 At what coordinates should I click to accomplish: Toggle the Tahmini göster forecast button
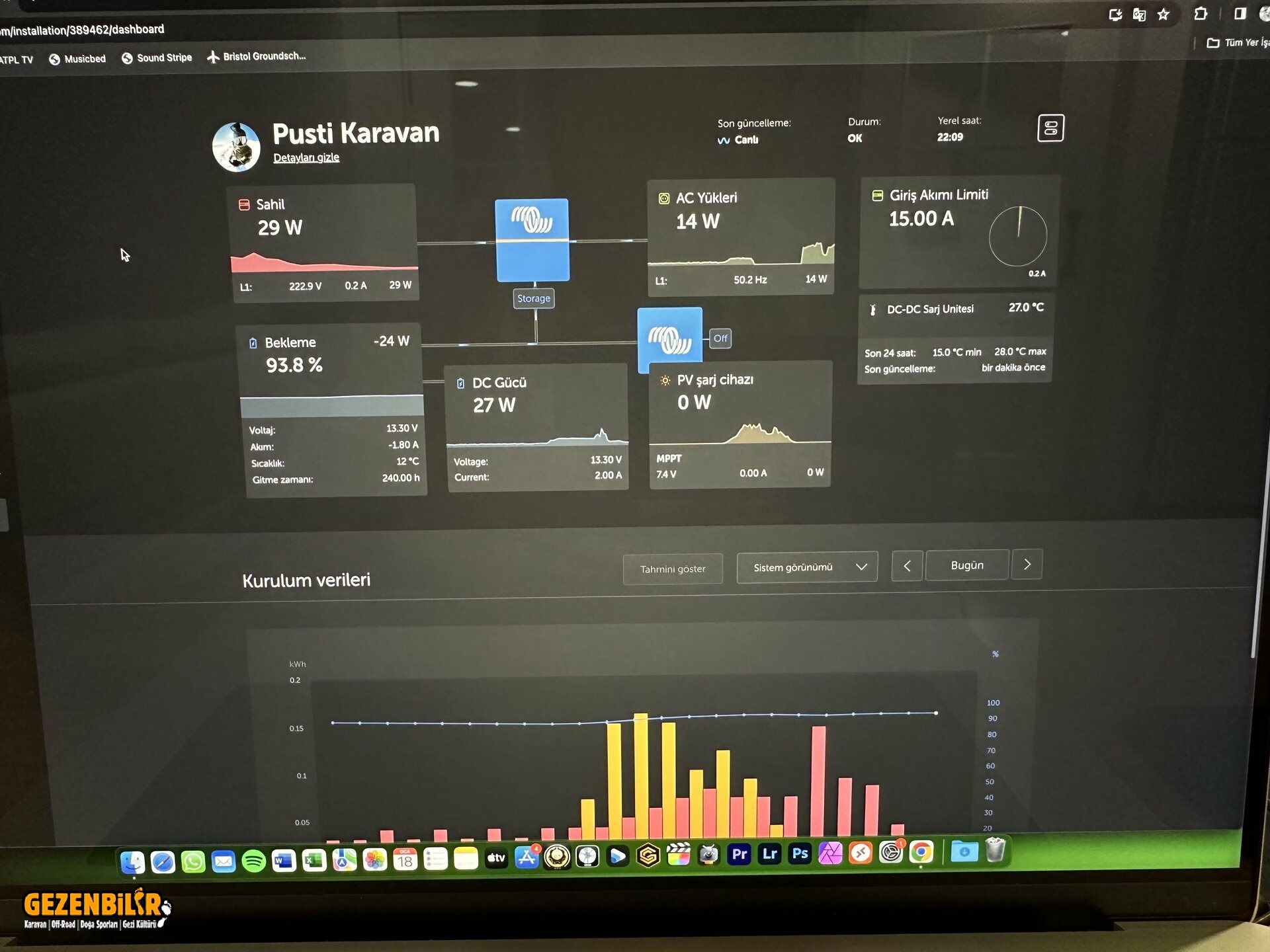[x=672, y=569]
